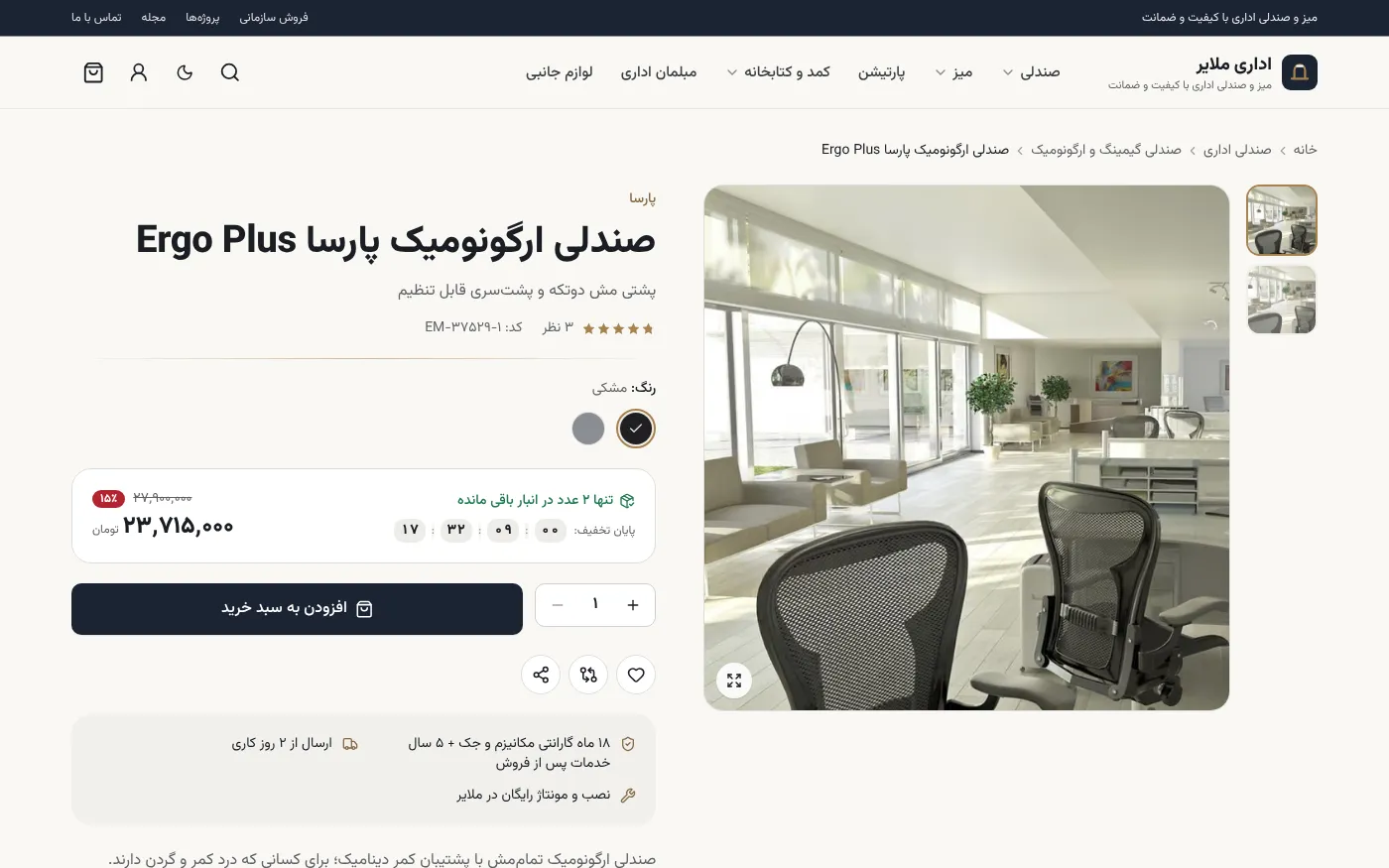Decrease quantity with the minus button
Image resolution: width=1389 pixels, height=868 pixels.
(x=558, y=605)
